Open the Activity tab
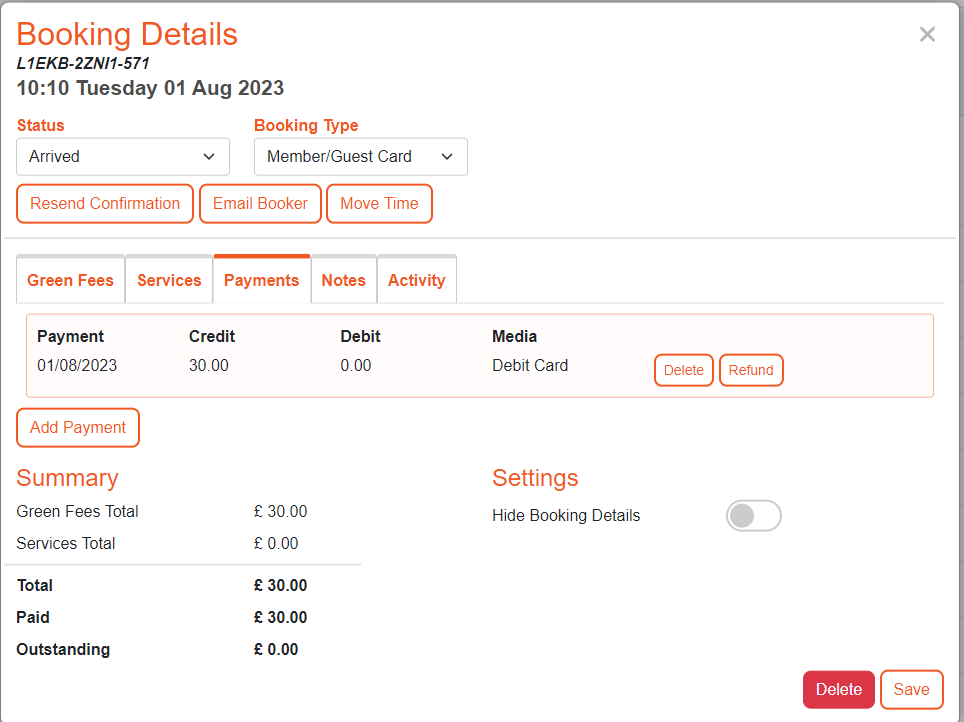 pos(416,280)
